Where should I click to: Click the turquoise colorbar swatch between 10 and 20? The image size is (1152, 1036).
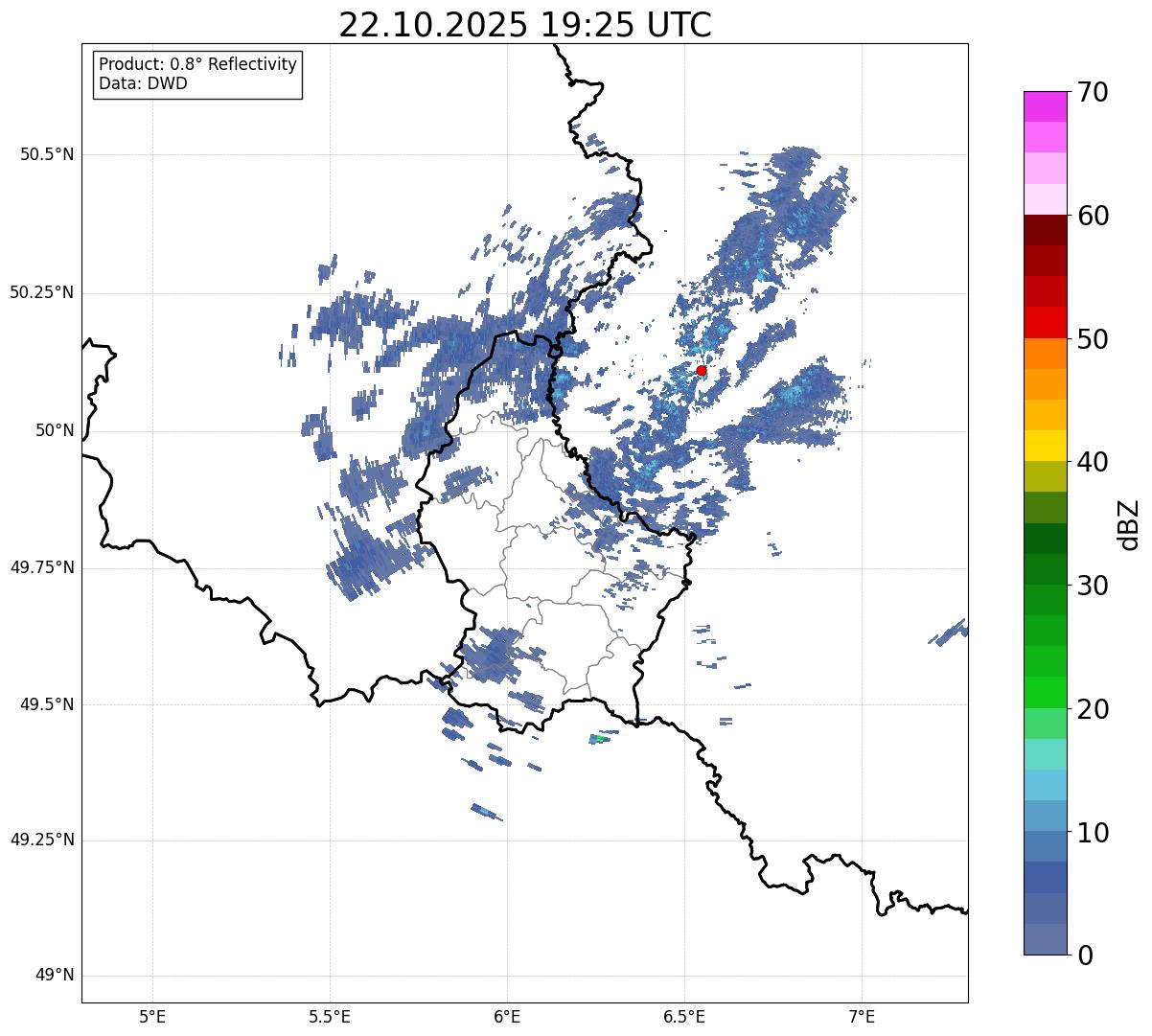[1045, 754]
